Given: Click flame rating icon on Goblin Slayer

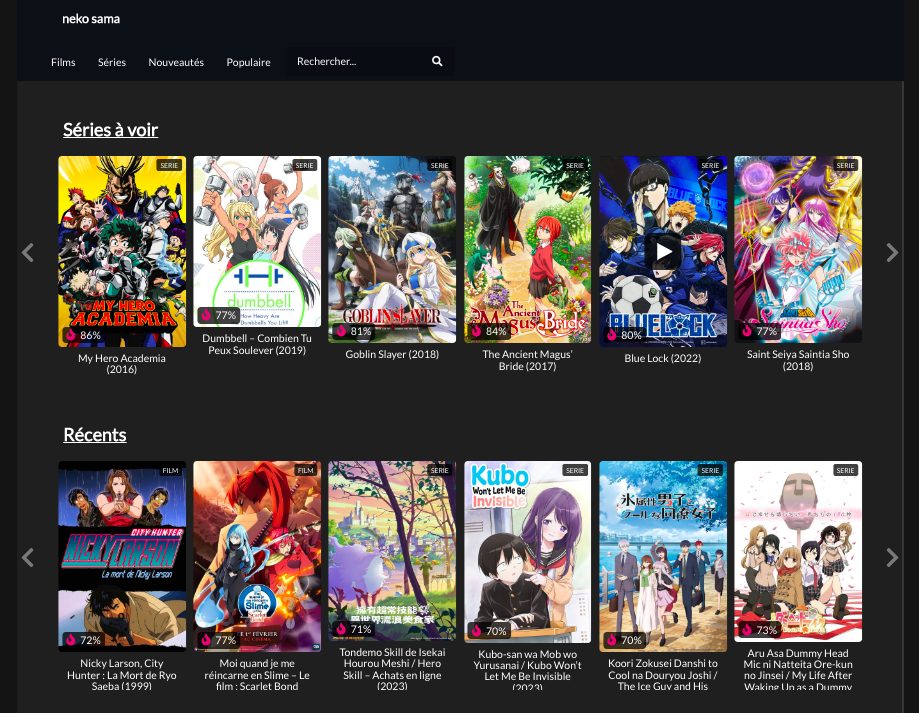Looking at the screenshot, I should 341,331.
